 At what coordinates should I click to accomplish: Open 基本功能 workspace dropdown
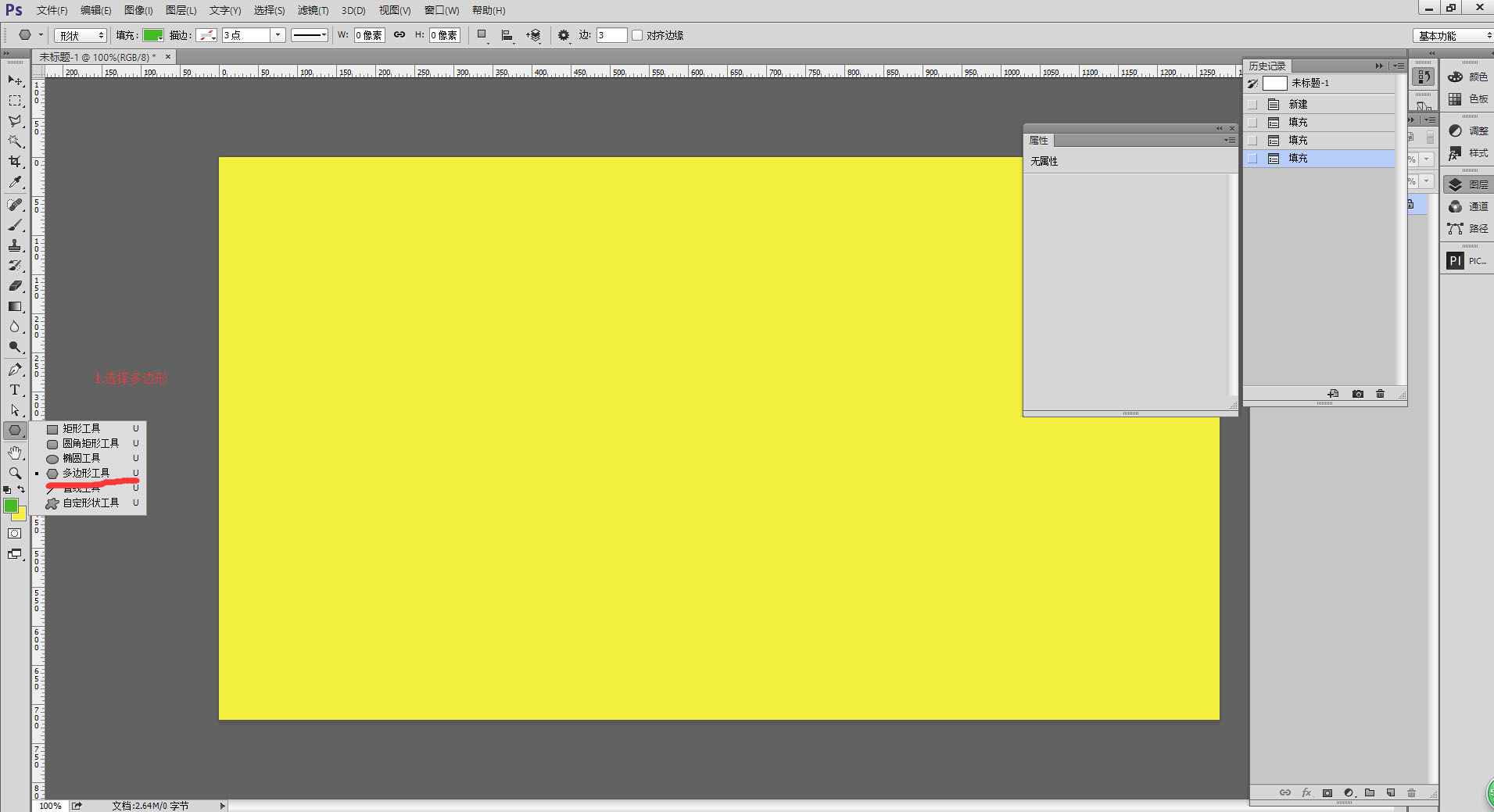pos(1453,36)
